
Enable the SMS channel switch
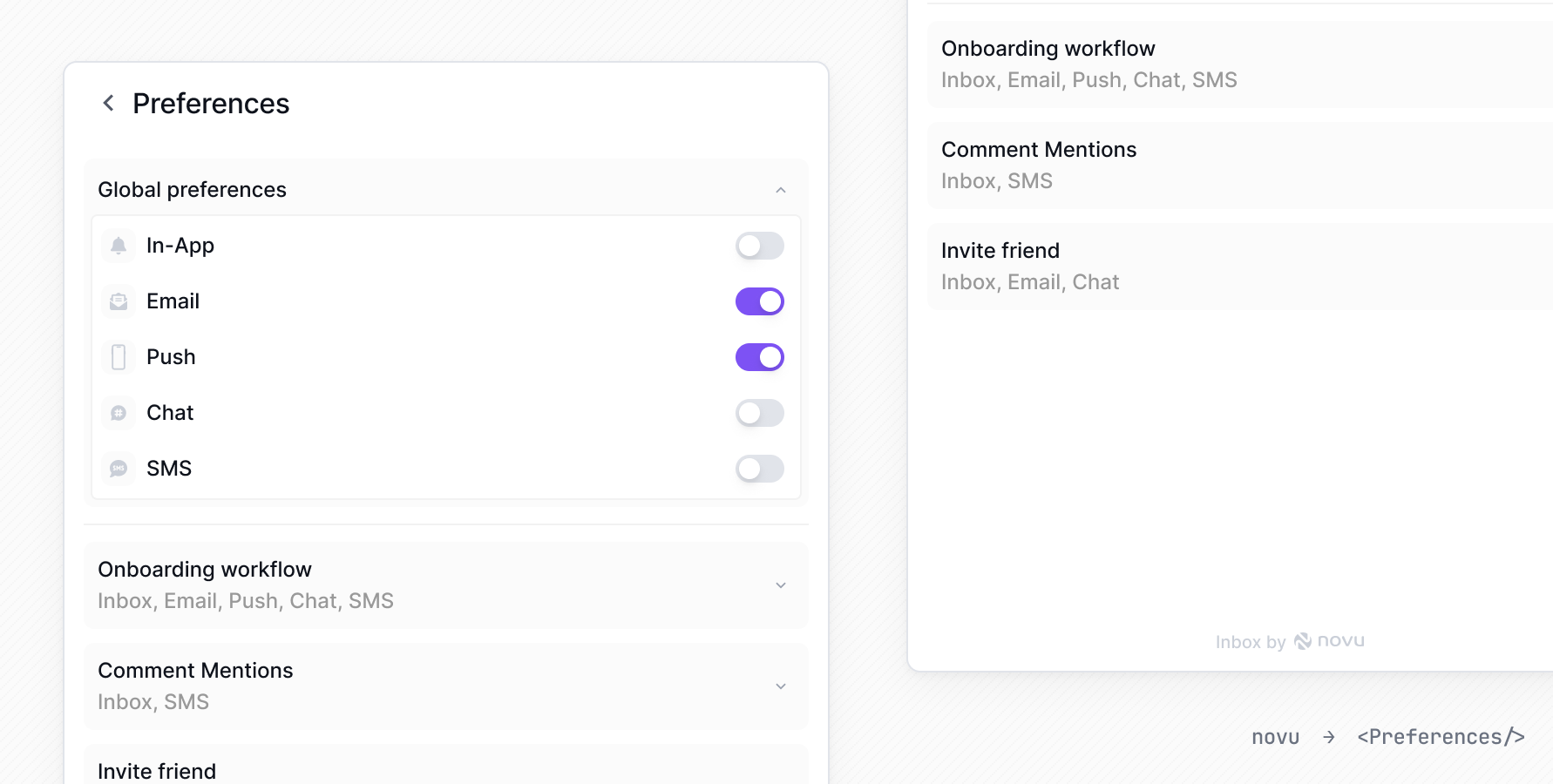pos(759,468)
